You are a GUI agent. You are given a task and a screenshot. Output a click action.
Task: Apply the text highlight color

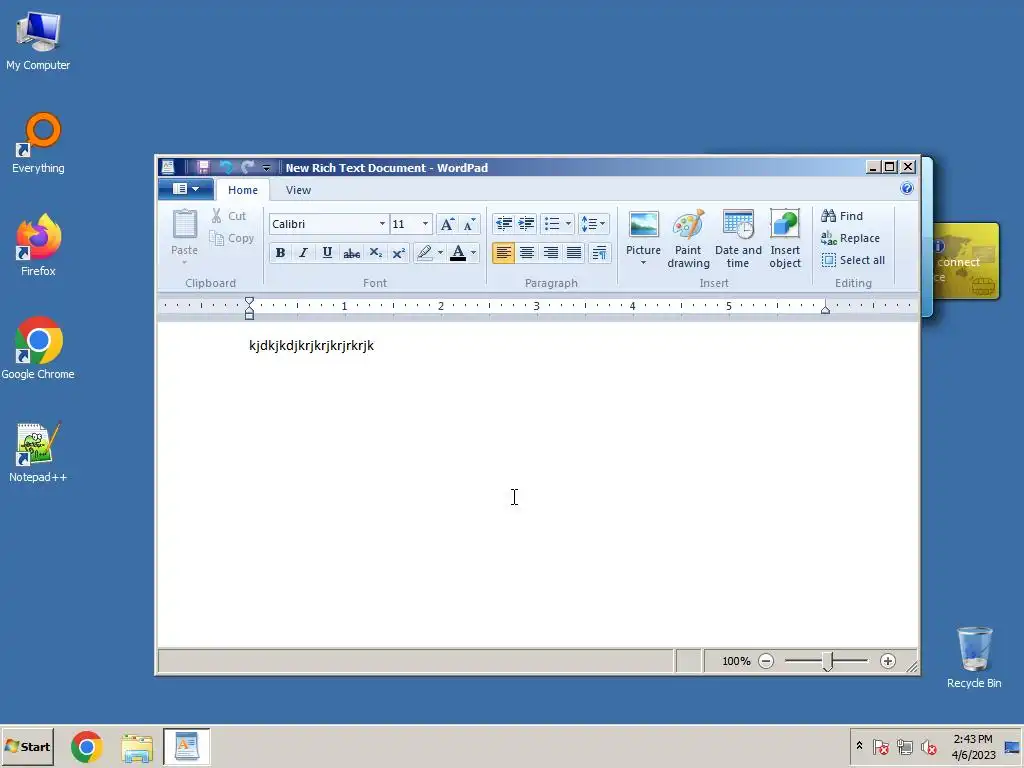pyautogui.click(x=424, y=253)
